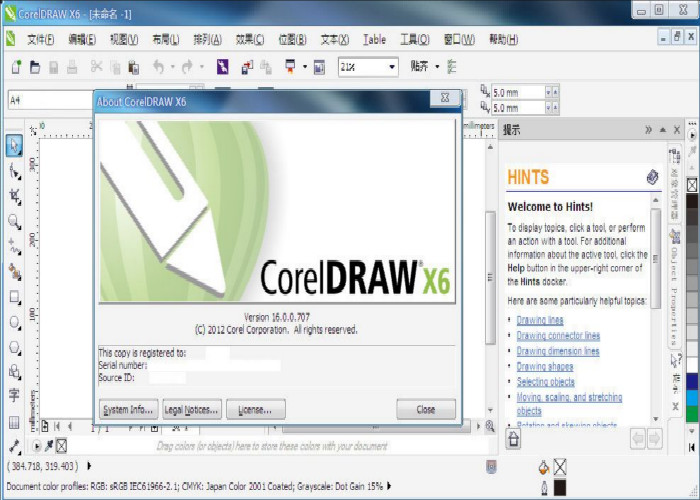This screenshot has width=700, height=500.
Task: Open the redo history dropdown arrow
Action: tap(202, 67)
